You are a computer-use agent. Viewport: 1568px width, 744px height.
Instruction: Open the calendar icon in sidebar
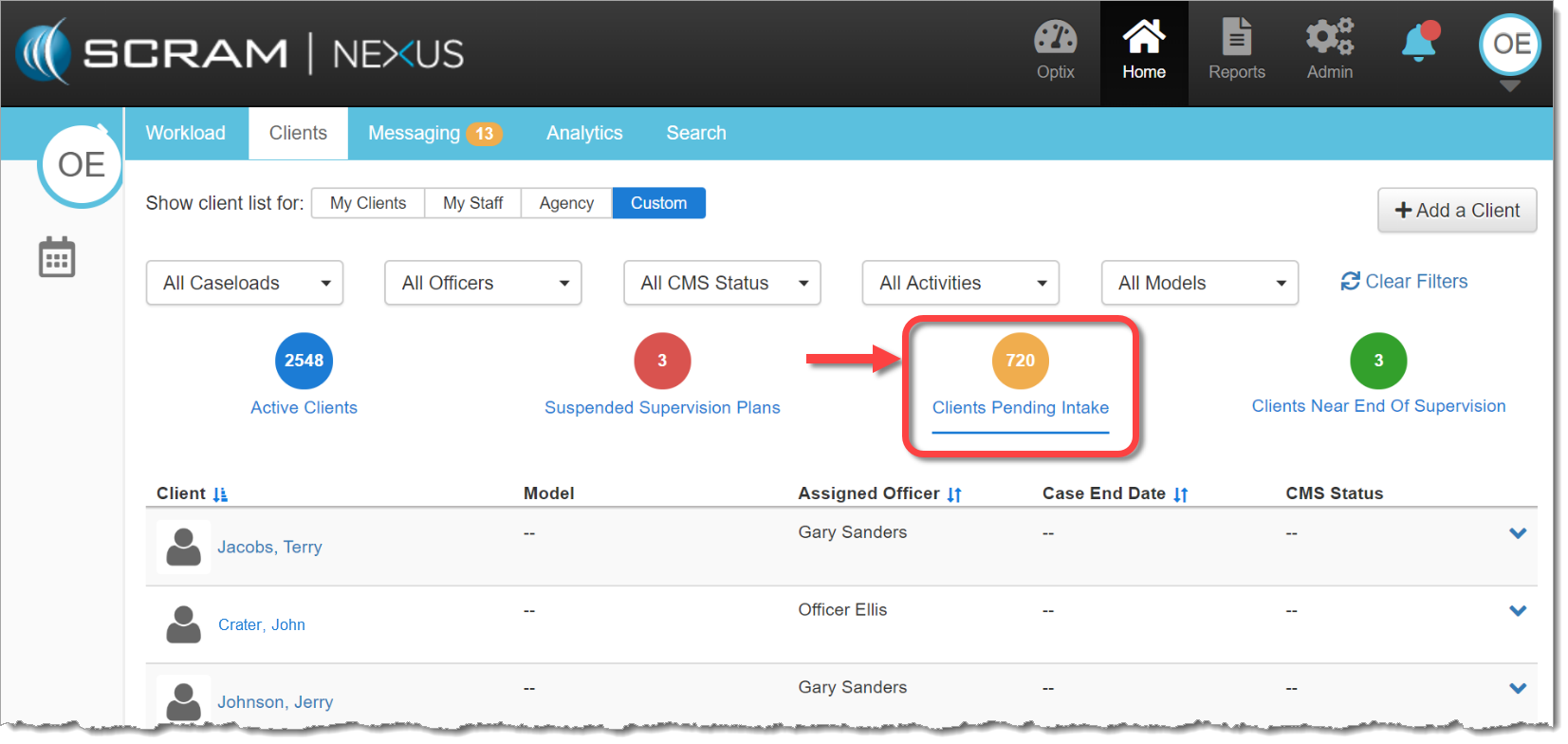57,257
